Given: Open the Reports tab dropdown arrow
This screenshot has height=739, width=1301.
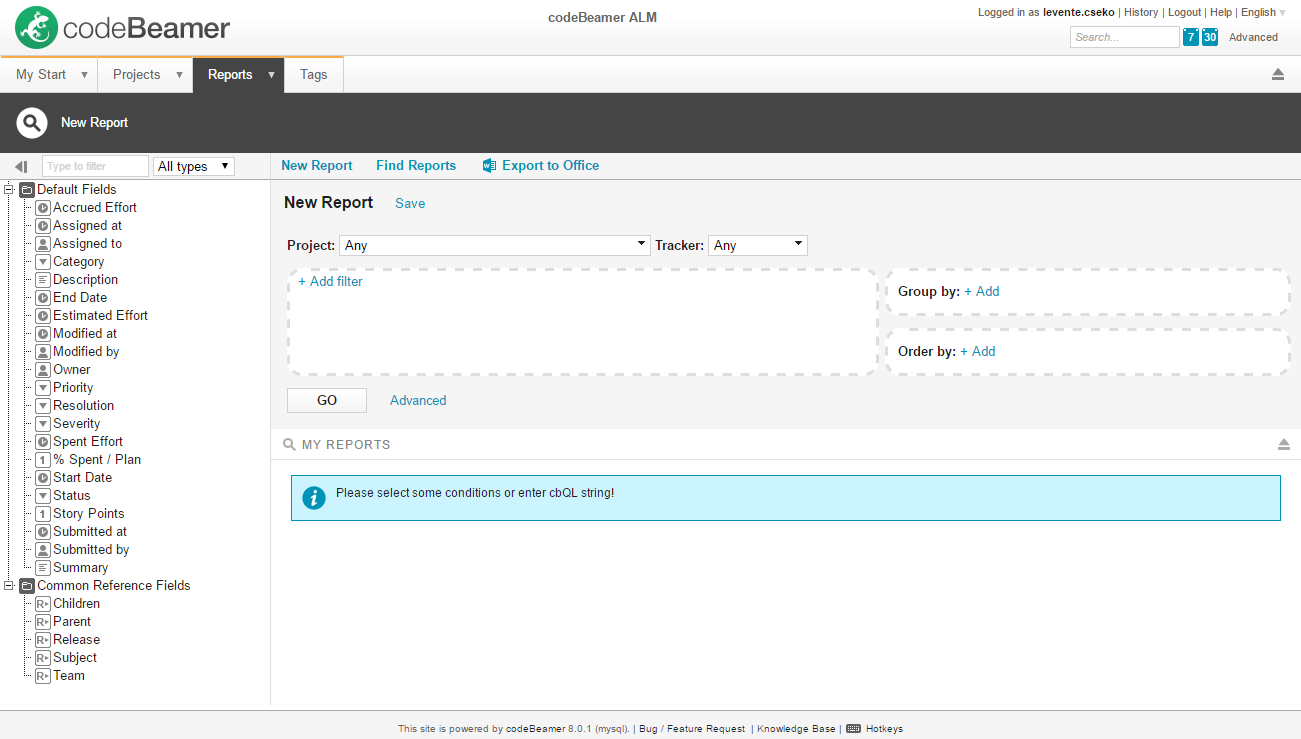Looking at the screenshot, I should tap(271, 75).
